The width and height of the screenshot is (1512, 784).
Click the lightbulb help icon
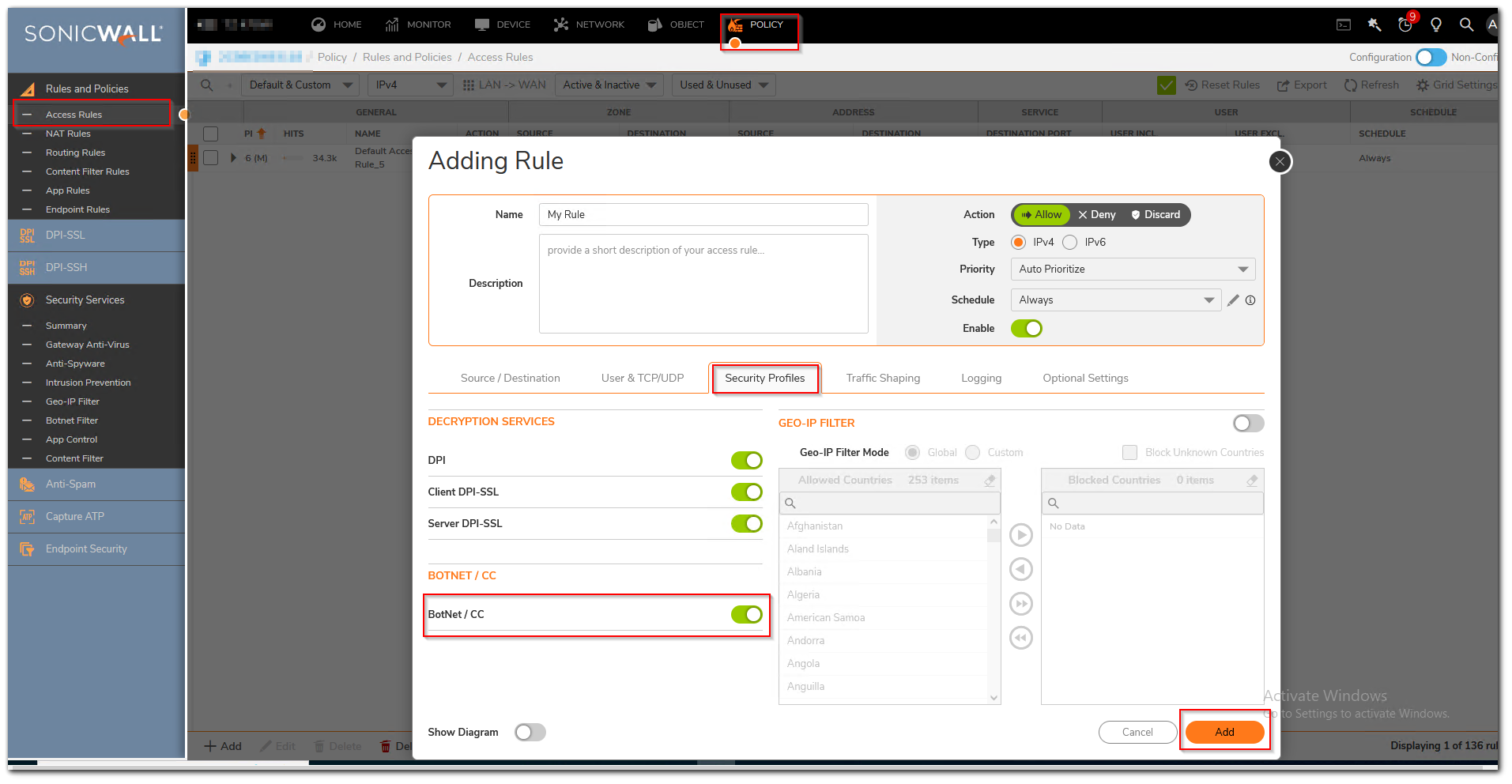click(1436, 25)
